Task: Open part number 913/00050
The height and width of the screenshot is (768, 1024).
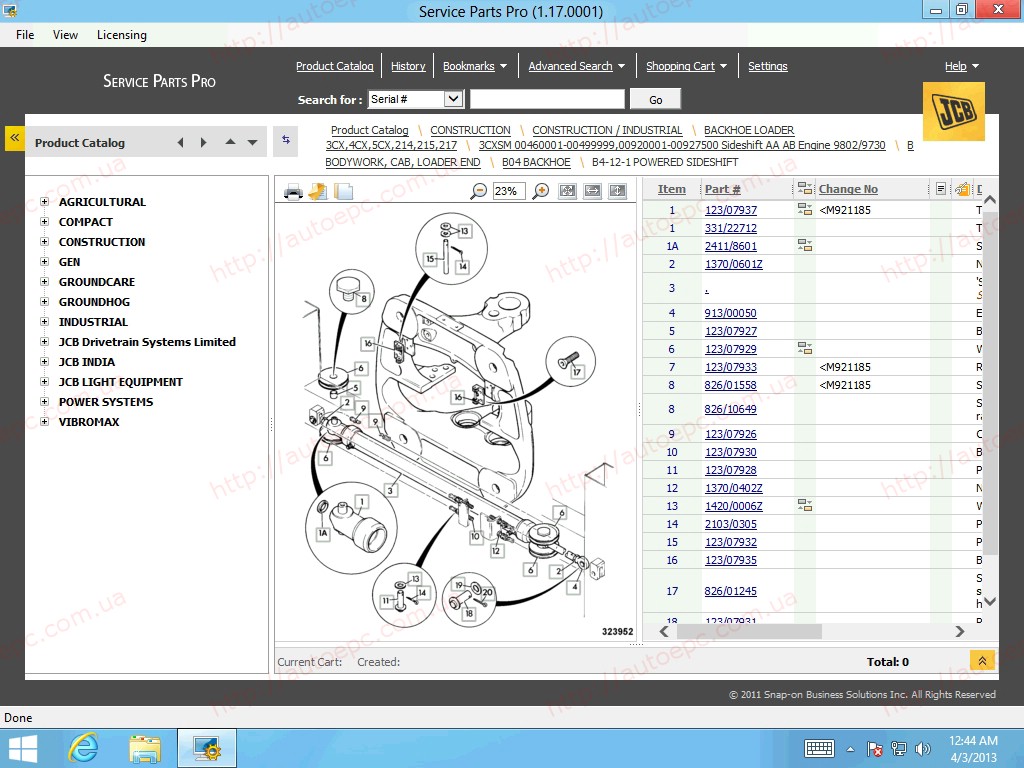Action: [730, 313]
